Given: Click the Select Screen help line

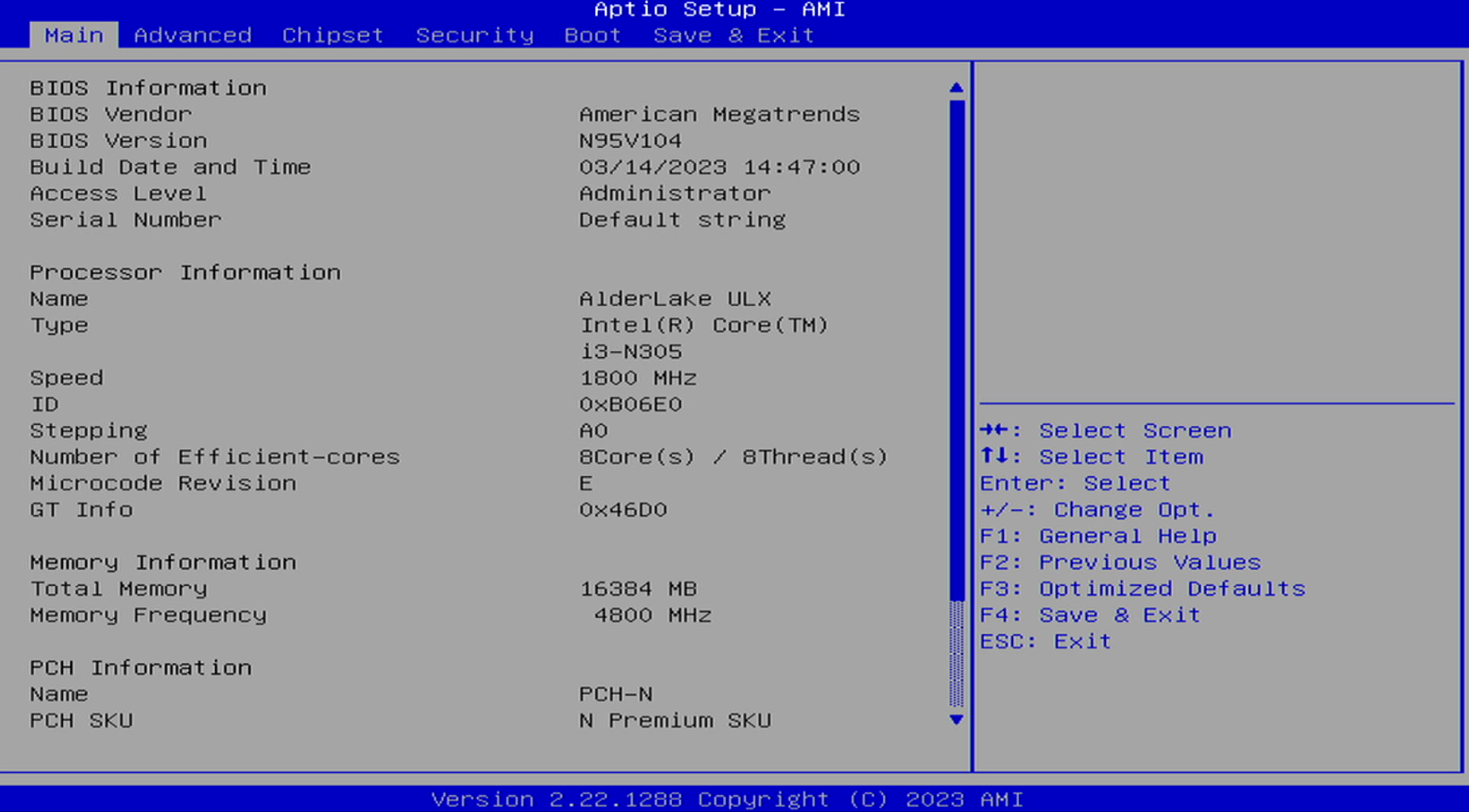Looking at the screenshot, I should (x=1106, y=430).
